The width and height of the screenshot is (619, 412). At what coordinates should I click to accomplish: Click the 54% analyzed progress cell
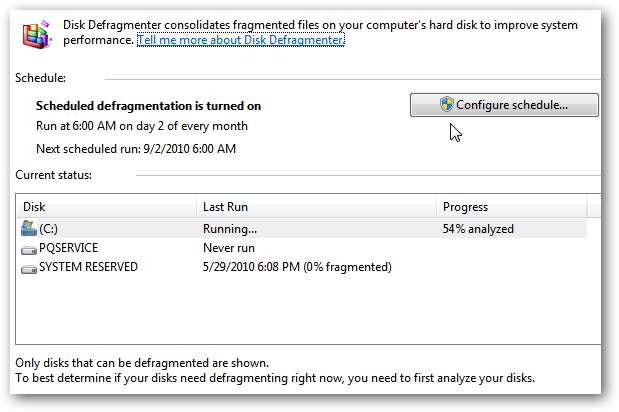(x=477, y=229)
